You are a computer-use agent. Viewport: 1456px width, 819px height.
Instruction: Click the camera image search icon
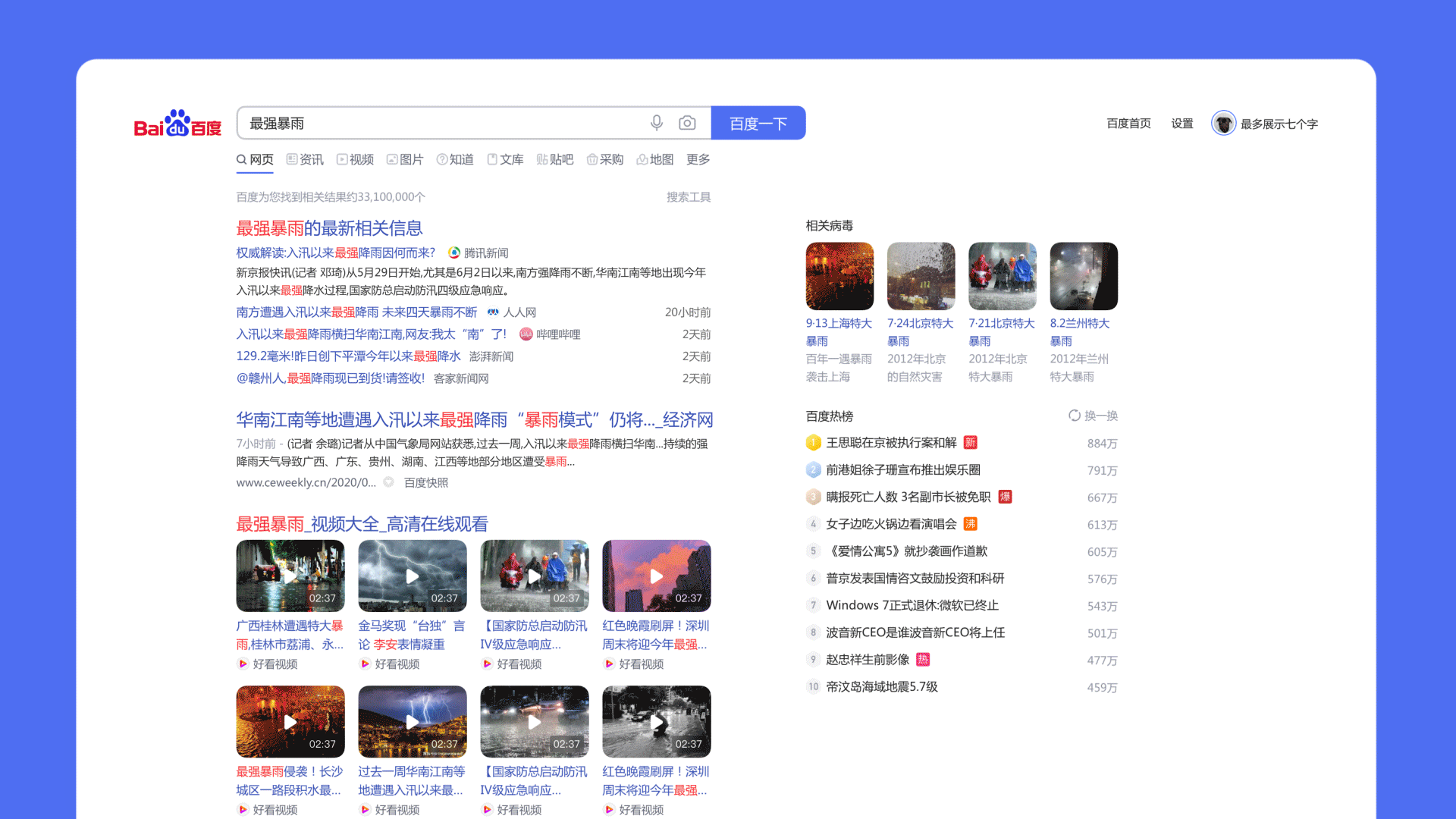(687, 123)
